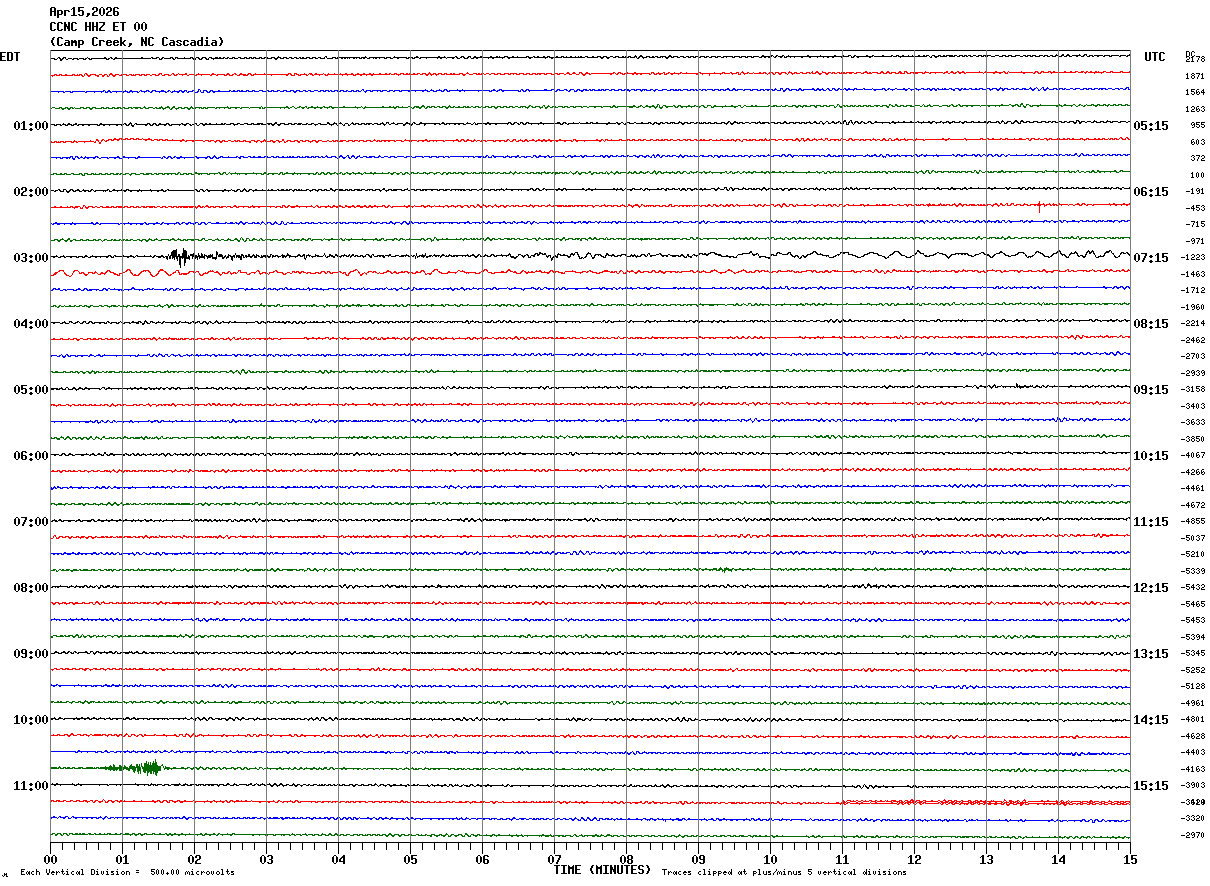Image resolution: width=1210 pixels, height=886 pixels.
Task: Click the DC offset value -4855
Action: [x=1193, y=522]
